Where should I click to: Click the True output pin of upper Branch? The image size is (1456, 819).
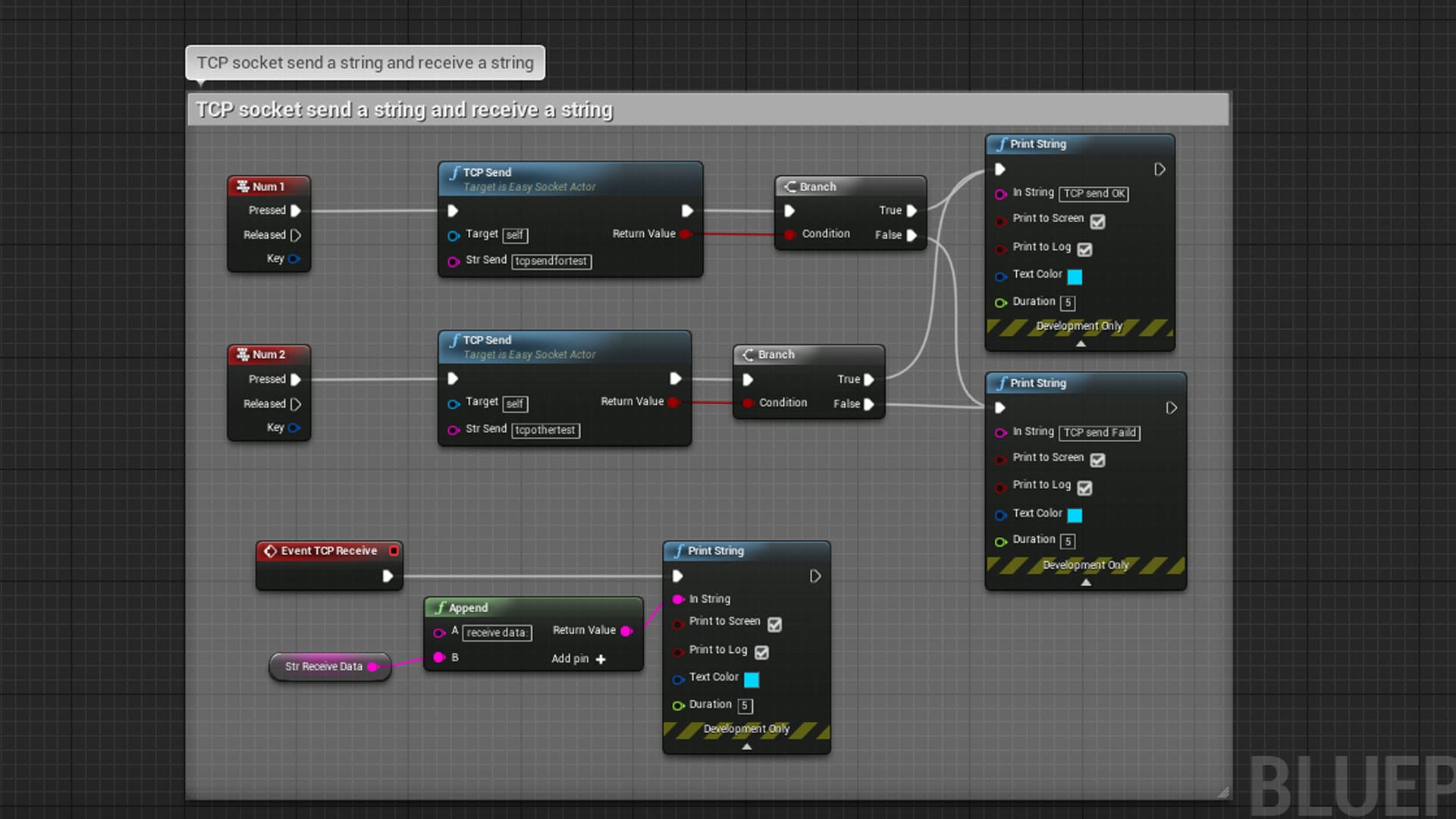(912, 211)
